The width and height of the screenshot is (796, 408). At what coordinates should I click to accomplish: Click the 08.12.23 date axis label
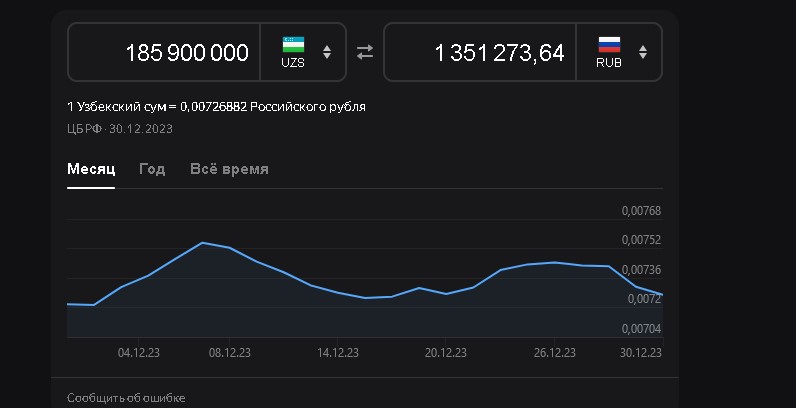tap(229, 353)
